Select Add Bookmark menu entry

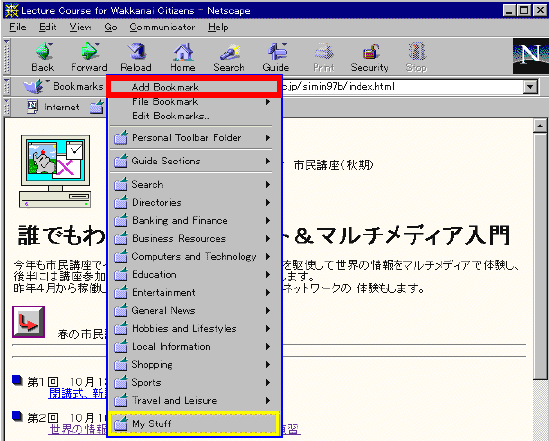click(x=194, y=87)
